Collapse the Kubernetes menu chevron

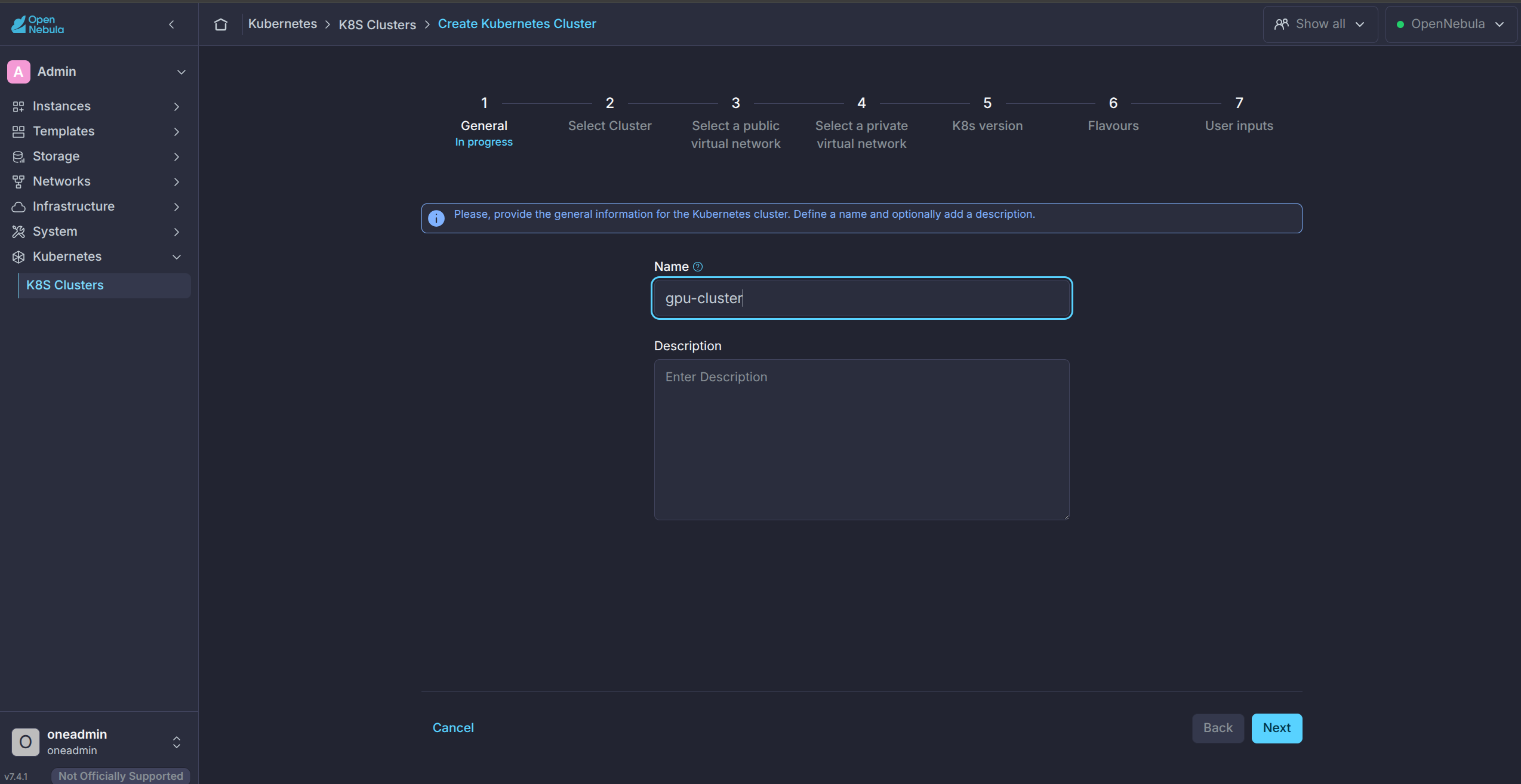176,257
